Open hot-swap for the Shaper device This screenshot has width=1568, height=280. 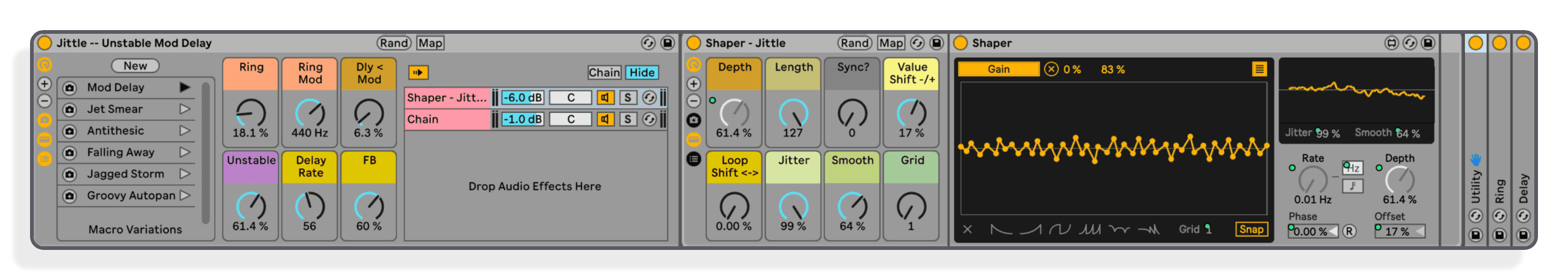1410,43
